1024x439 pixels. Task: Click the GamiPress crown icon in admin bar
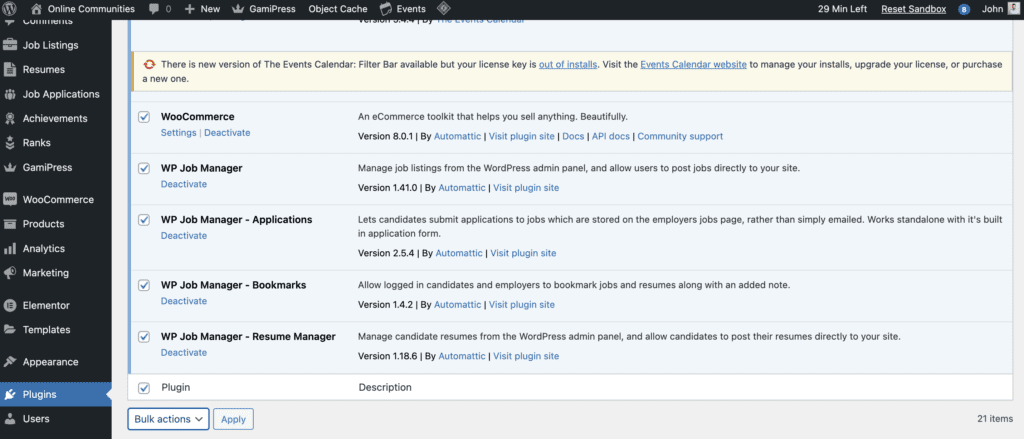coord(238,9)
